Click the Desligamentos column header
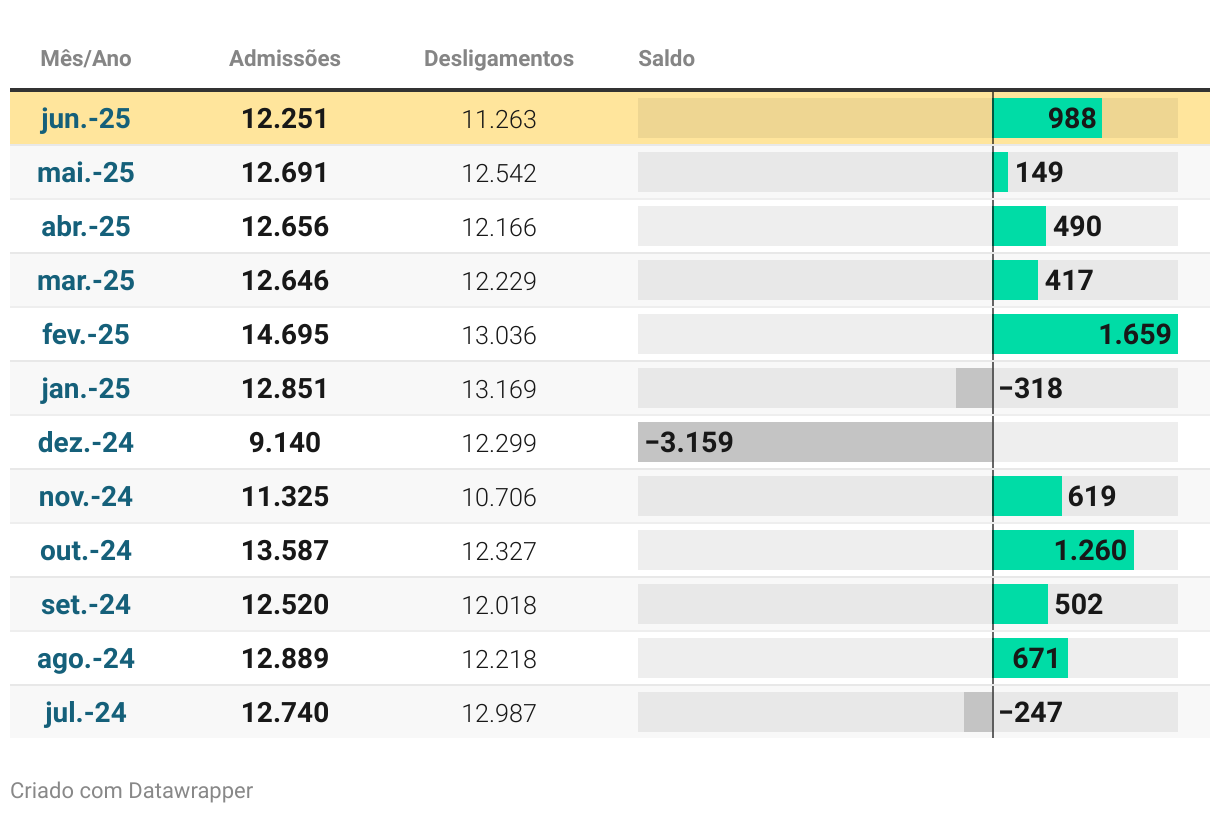Image resolution: width=1220 pixels, height=814 pixels. click(x=499, y=59)
